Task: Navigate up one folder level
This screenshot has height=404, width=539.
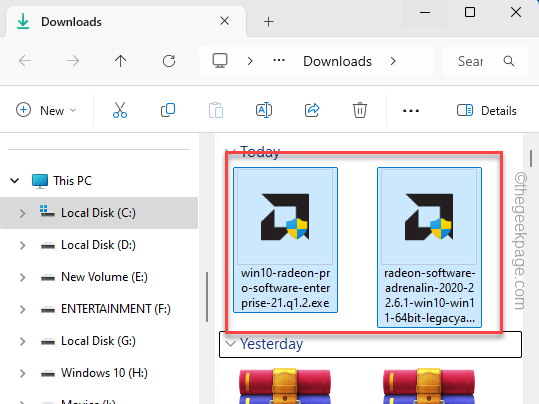Action: [x=121, y=61]
